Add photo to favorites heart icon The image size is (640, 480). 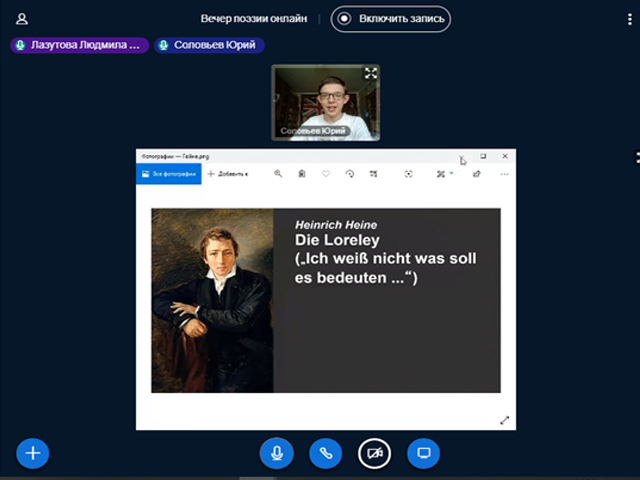[326, 174]
